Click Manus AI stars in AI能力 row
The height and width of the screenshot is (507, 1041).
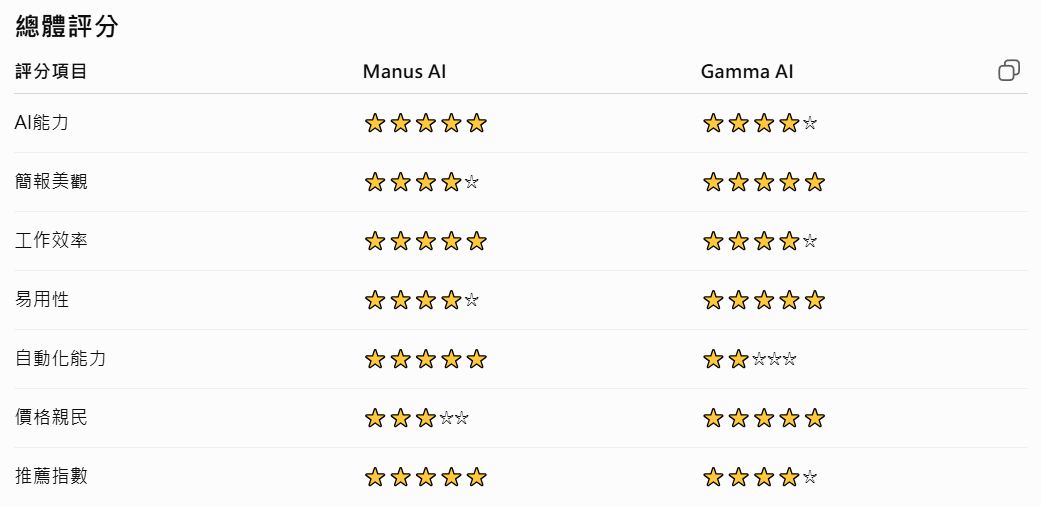[426, 123]
